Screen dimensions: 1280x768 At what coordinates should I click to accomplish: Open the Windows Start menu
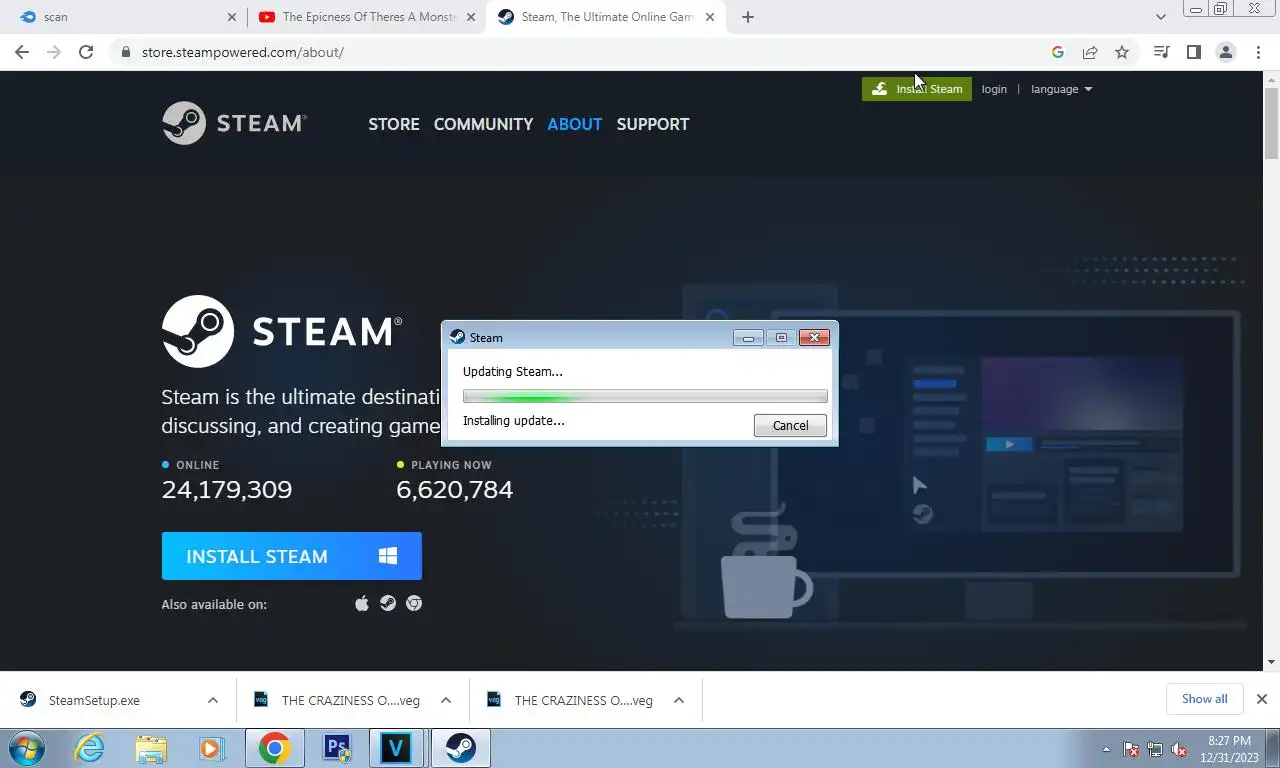(x=27, y=748)
